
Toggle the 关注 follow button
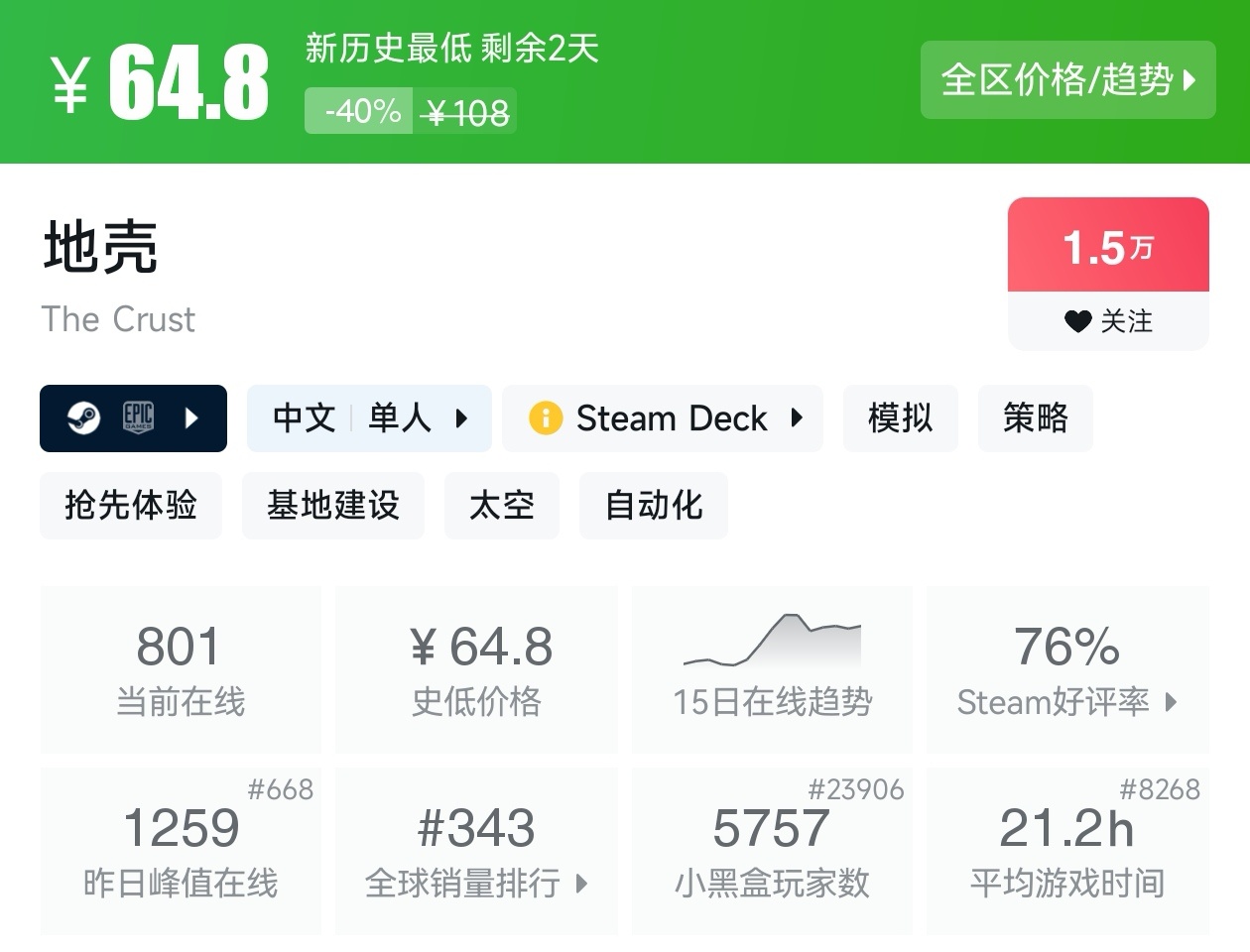[x=1108, y=321]
